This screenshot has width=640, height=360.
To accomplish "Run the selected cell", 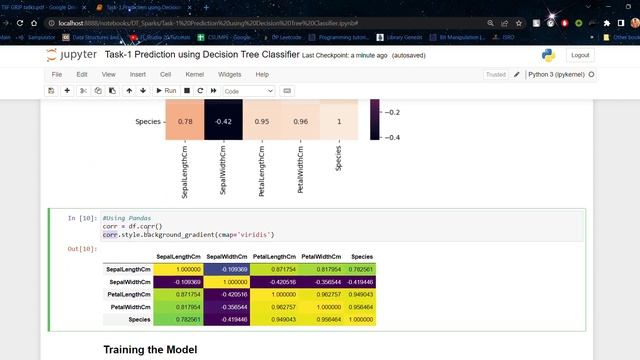I will click(166, 91).
